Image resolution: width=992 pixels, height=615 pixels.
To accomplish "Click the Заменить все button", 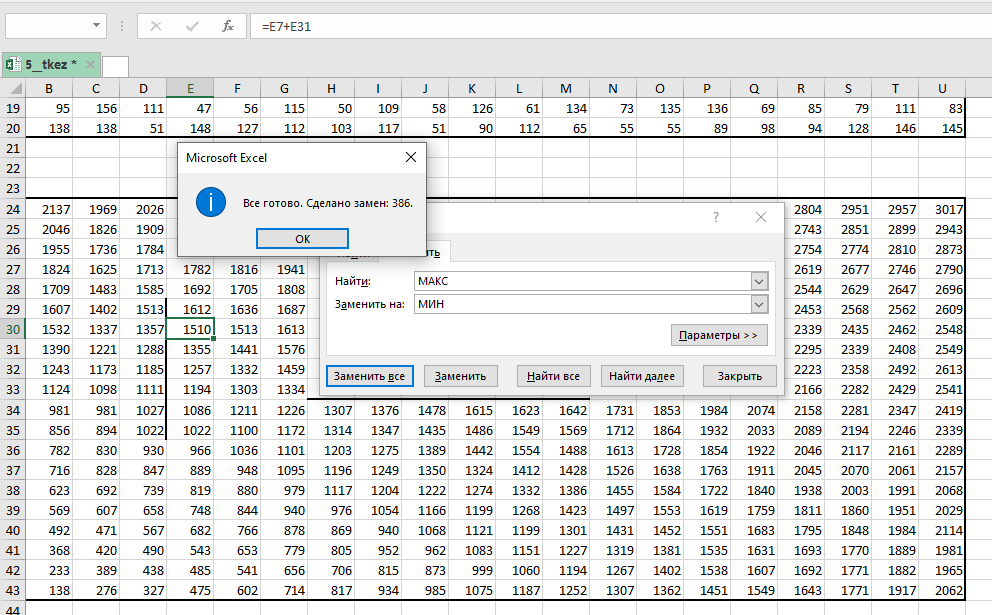I will tap(369, 376).
